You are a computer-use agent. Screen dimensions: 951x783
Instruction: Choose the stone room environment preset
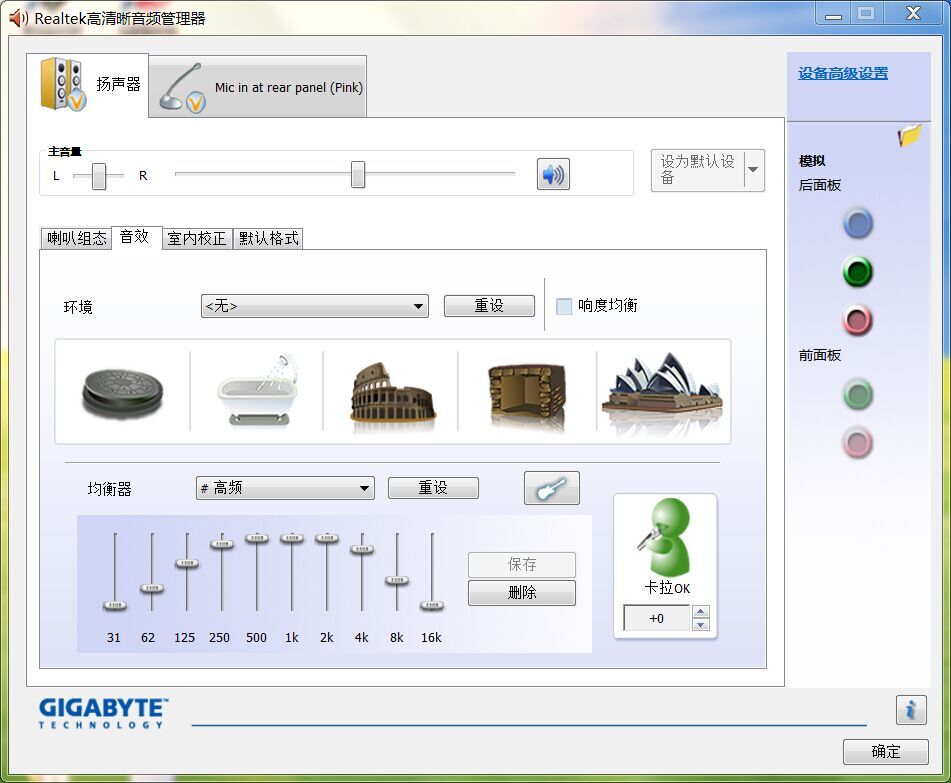526,394
